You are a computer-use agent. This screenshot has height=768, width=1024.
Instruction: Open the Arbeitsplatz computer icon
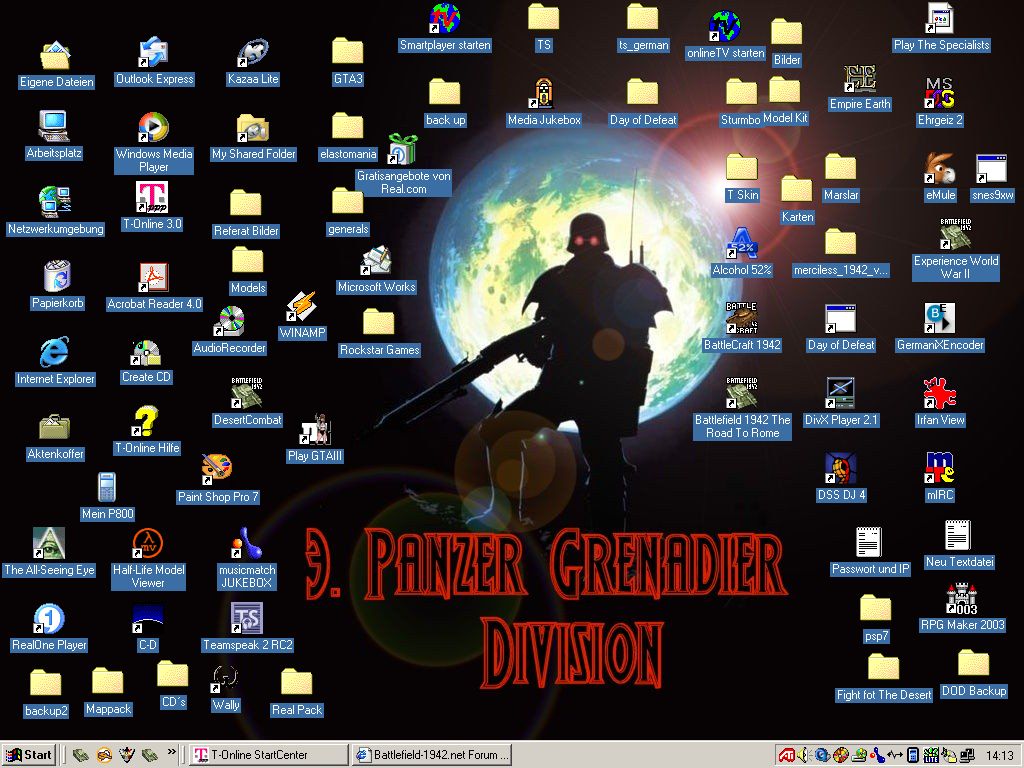(x=54, y=127)
